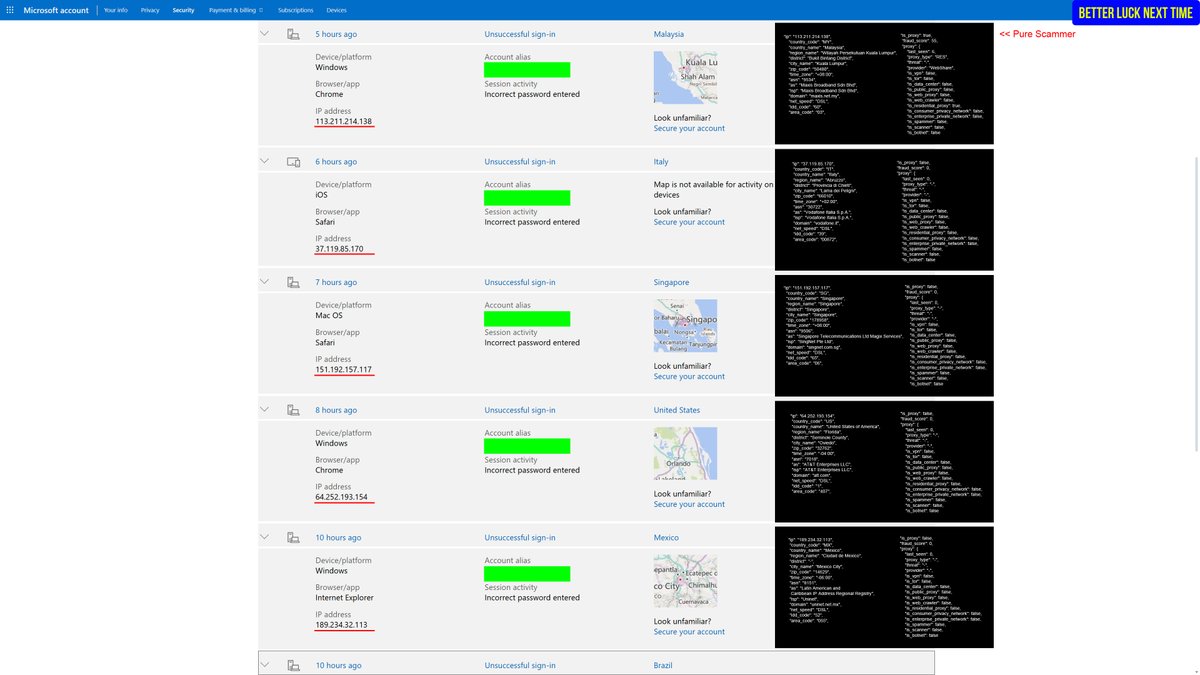Viewport: 1200px width, 675px height.
Task: Click the Mexico location label
Action: [666, 537]
